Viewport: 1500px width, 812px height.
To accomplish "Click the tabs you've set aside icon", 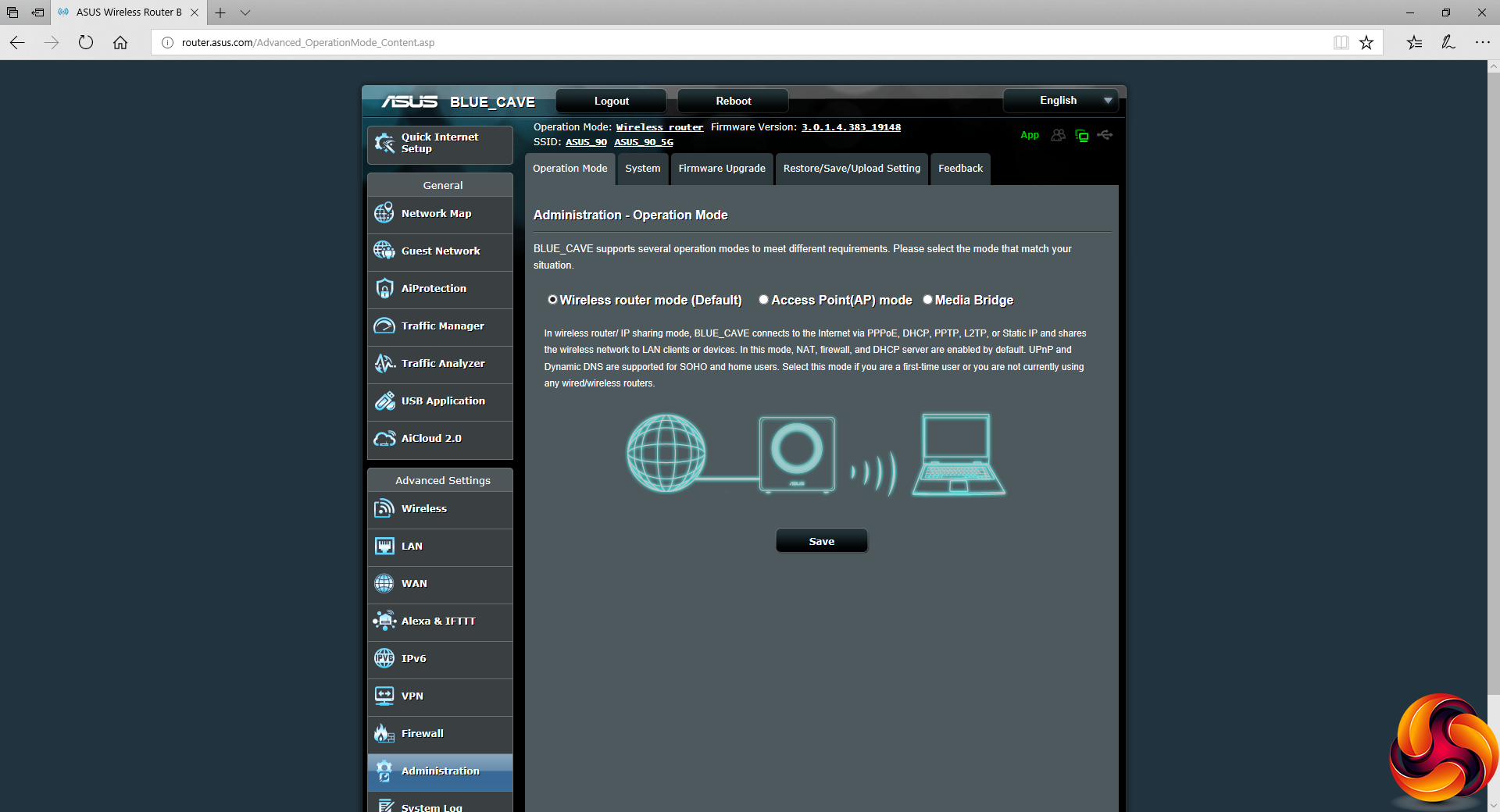I will coord(12,12).
